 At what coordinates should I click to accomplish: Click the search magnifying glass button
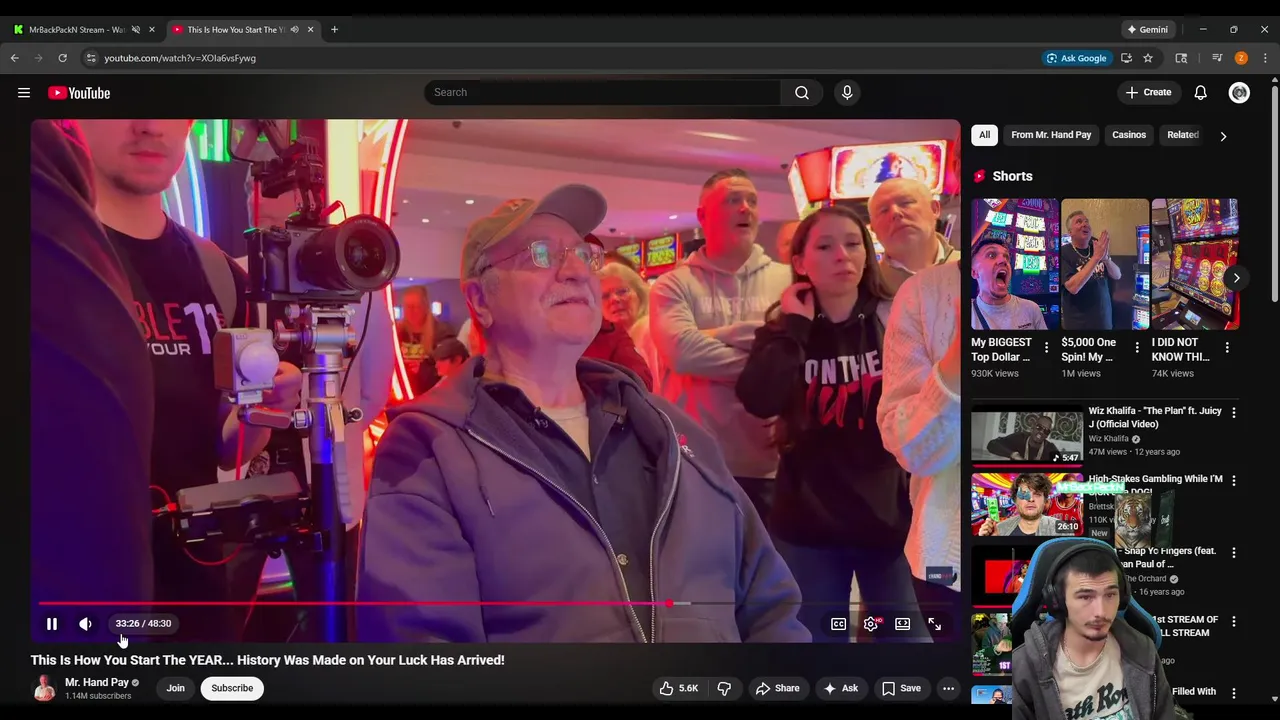(802, 92)
